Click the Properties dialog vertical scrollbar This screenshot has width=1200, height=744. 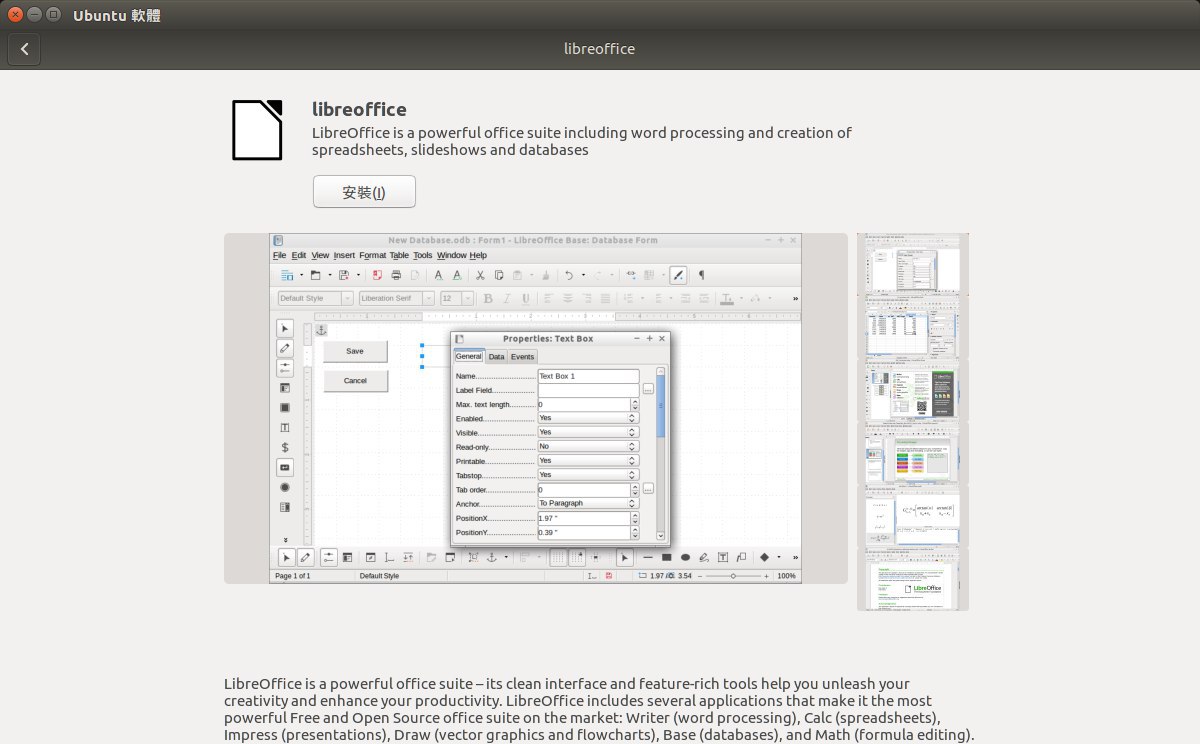click(x=661, y=453)
